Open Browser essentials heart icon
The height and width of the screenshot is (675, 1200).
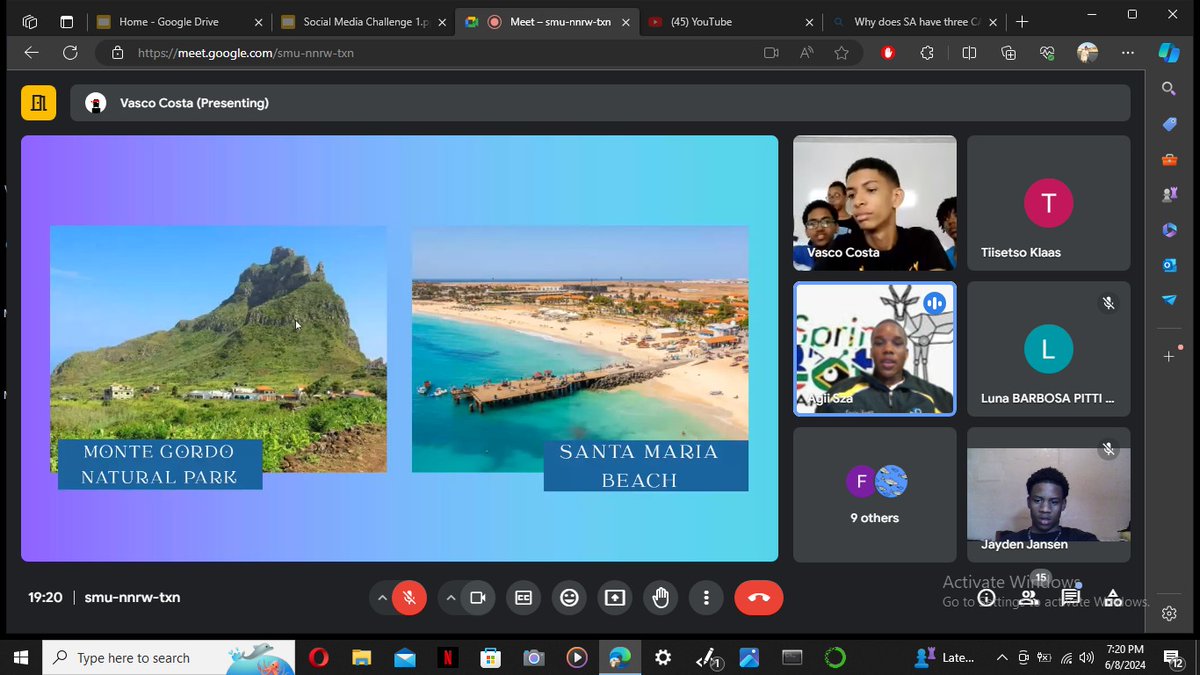coord(1048,53)
